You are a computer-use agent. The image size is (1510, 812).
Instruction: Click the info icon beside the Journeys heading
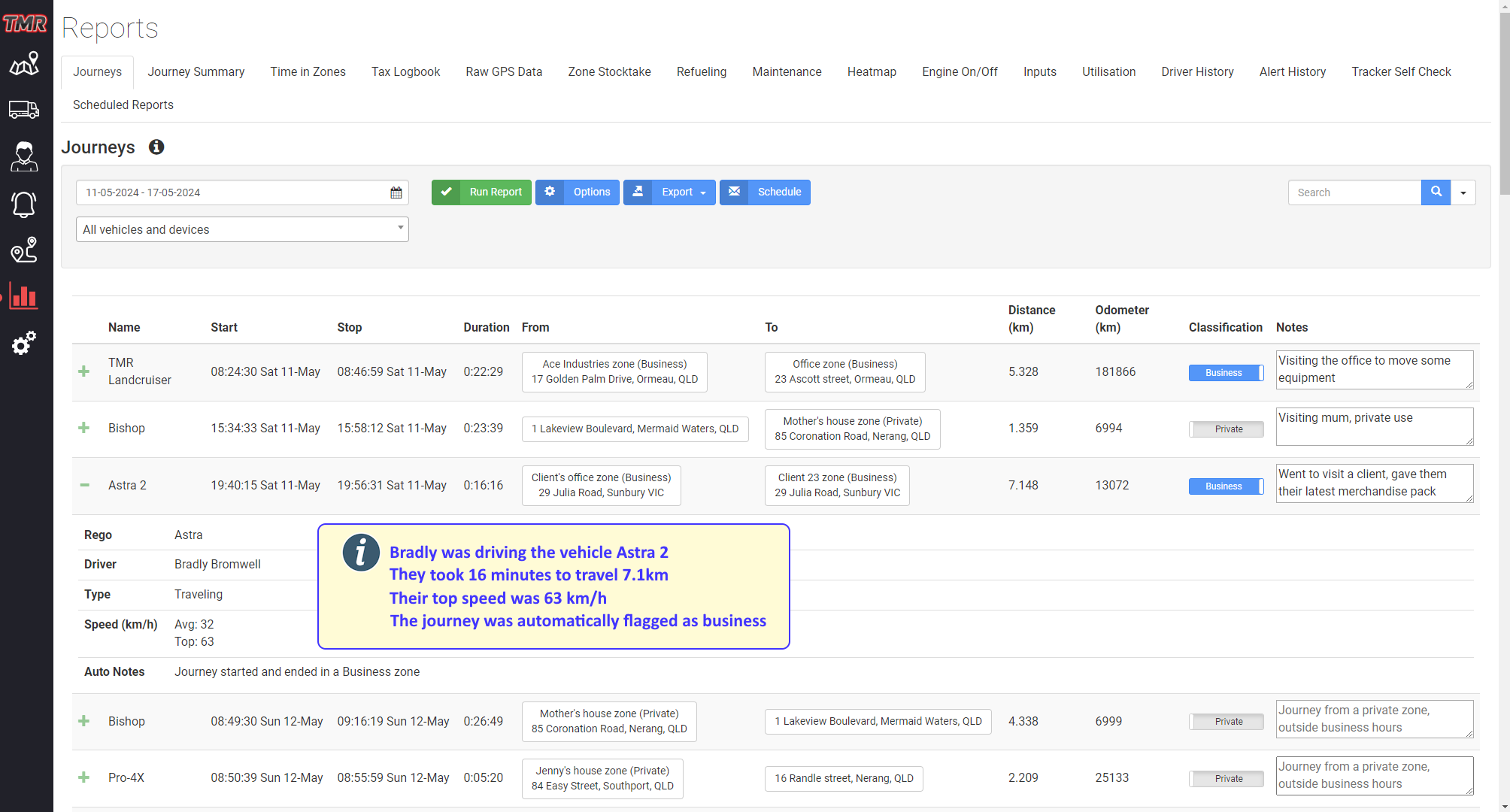click(156, 147)
